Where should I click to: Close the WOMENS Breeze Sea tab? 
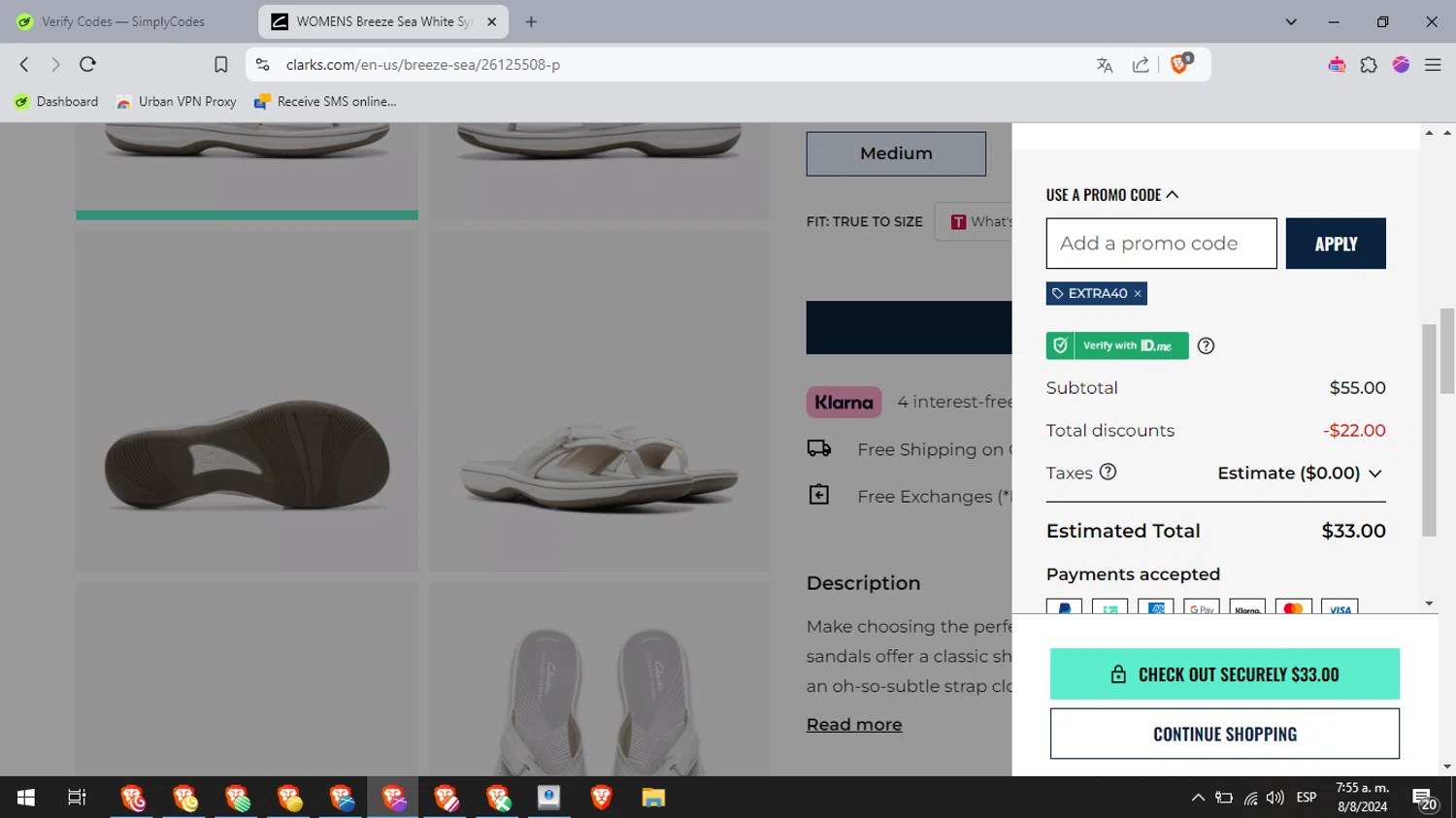pos(491,21)
